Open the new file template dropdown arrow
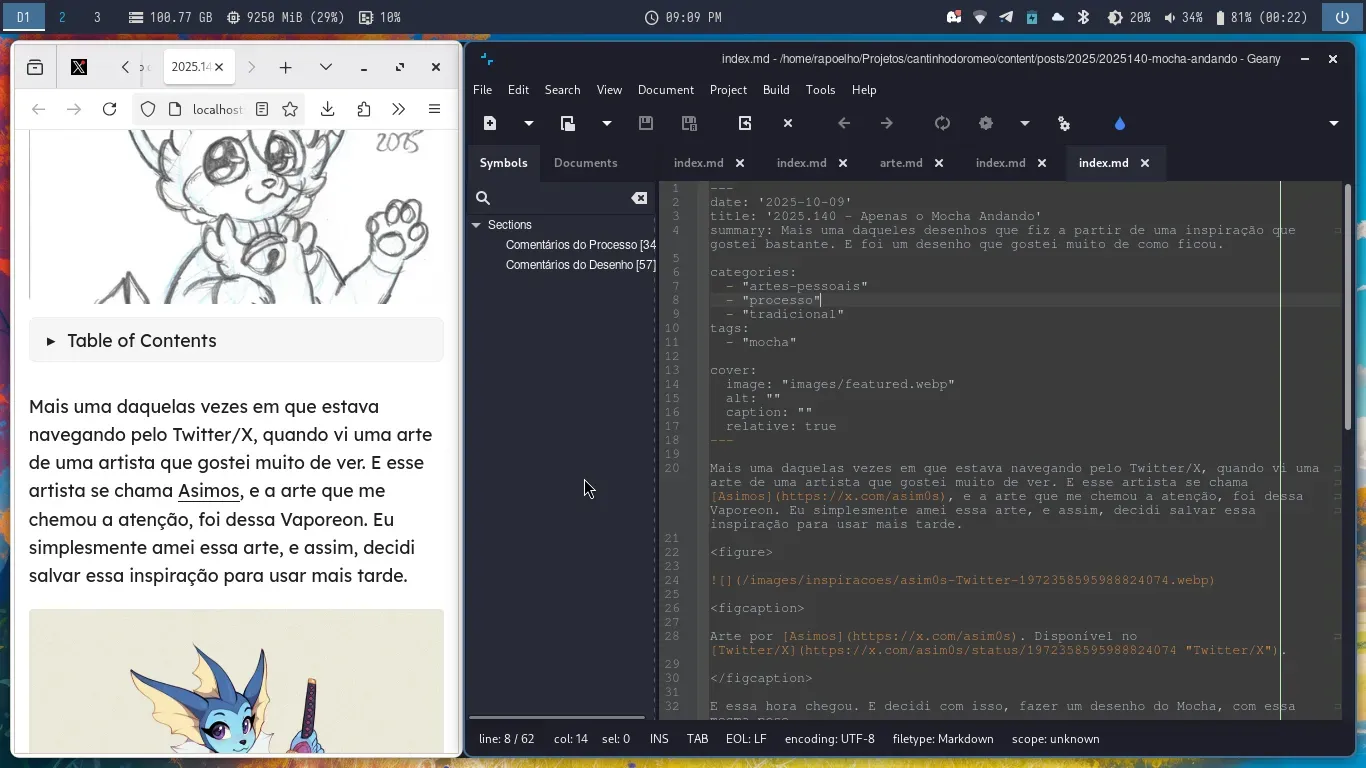1366x768 pixels. pos(528,123)
